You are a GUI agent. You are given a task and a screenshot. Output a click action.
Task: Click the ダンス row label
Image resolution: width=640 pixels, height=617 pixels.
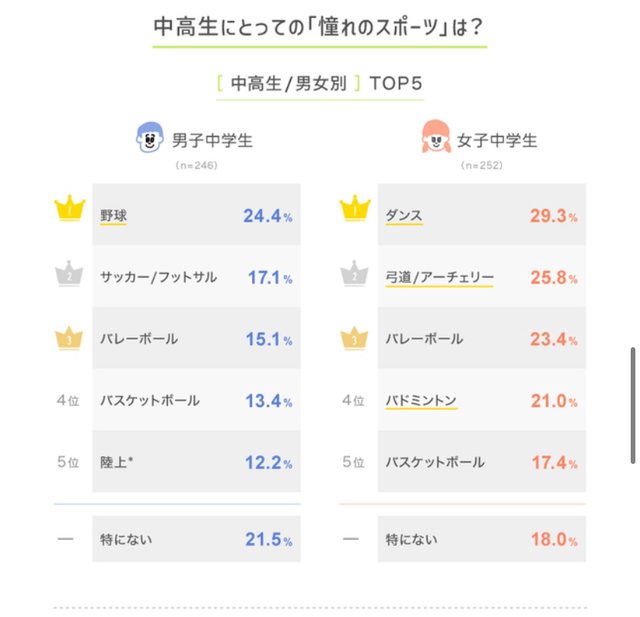tap(404, 214)
